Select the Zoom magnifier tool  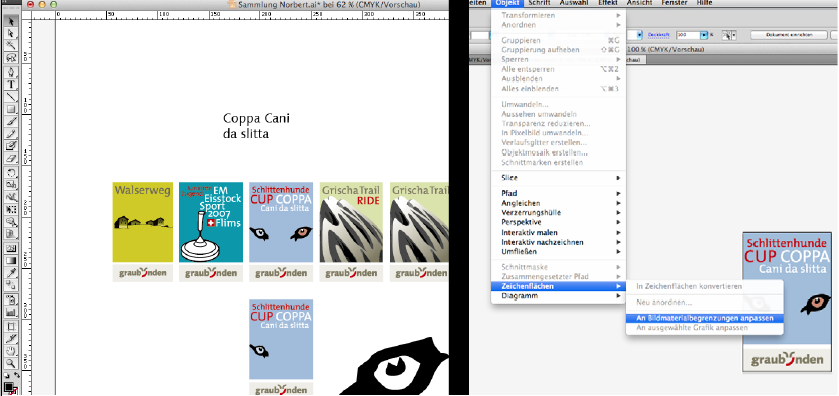[x=11, y=364]
